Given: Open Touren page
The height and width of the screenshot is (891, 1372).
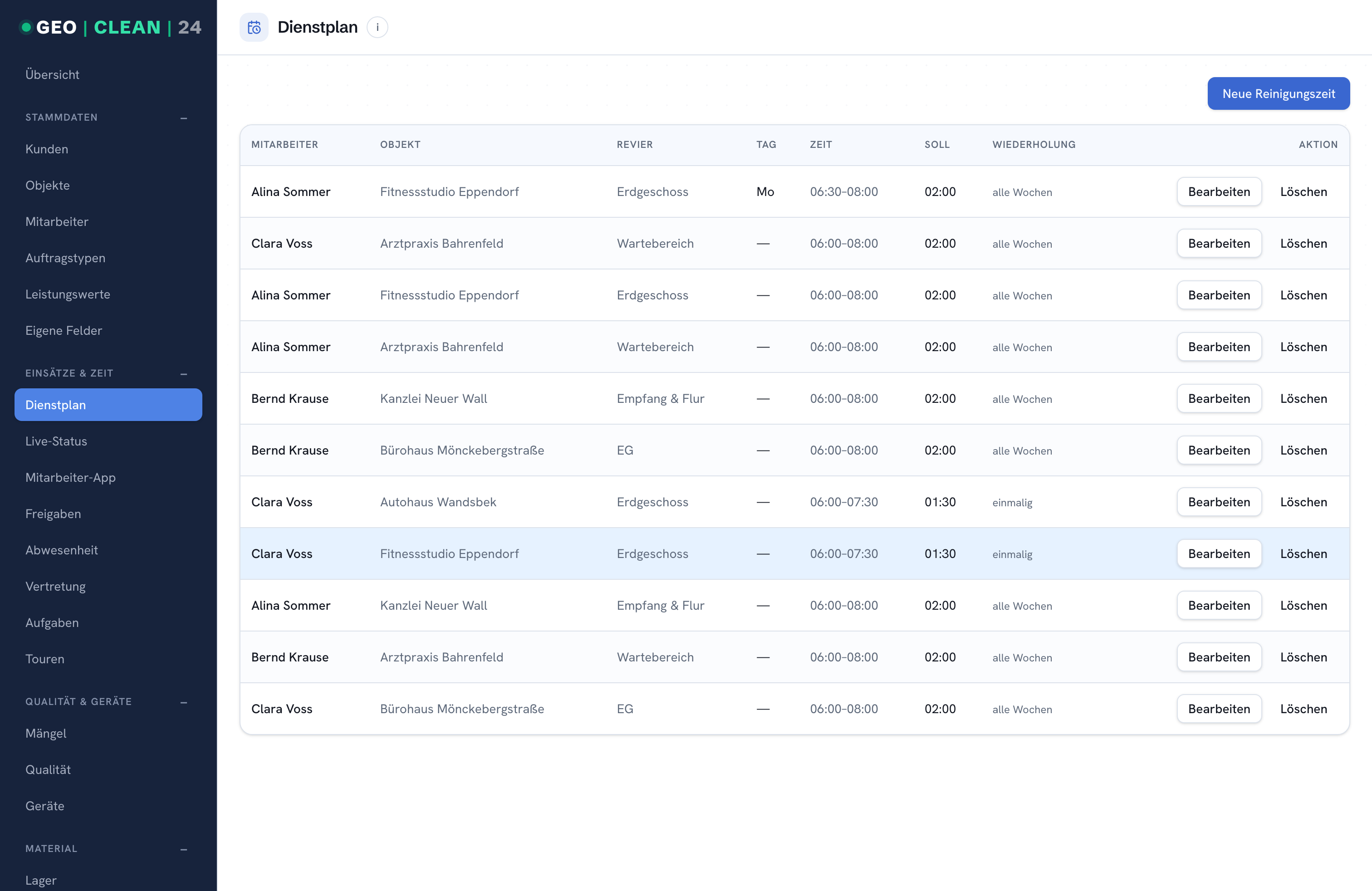Looking at the screenshot, I should point(108,659).
